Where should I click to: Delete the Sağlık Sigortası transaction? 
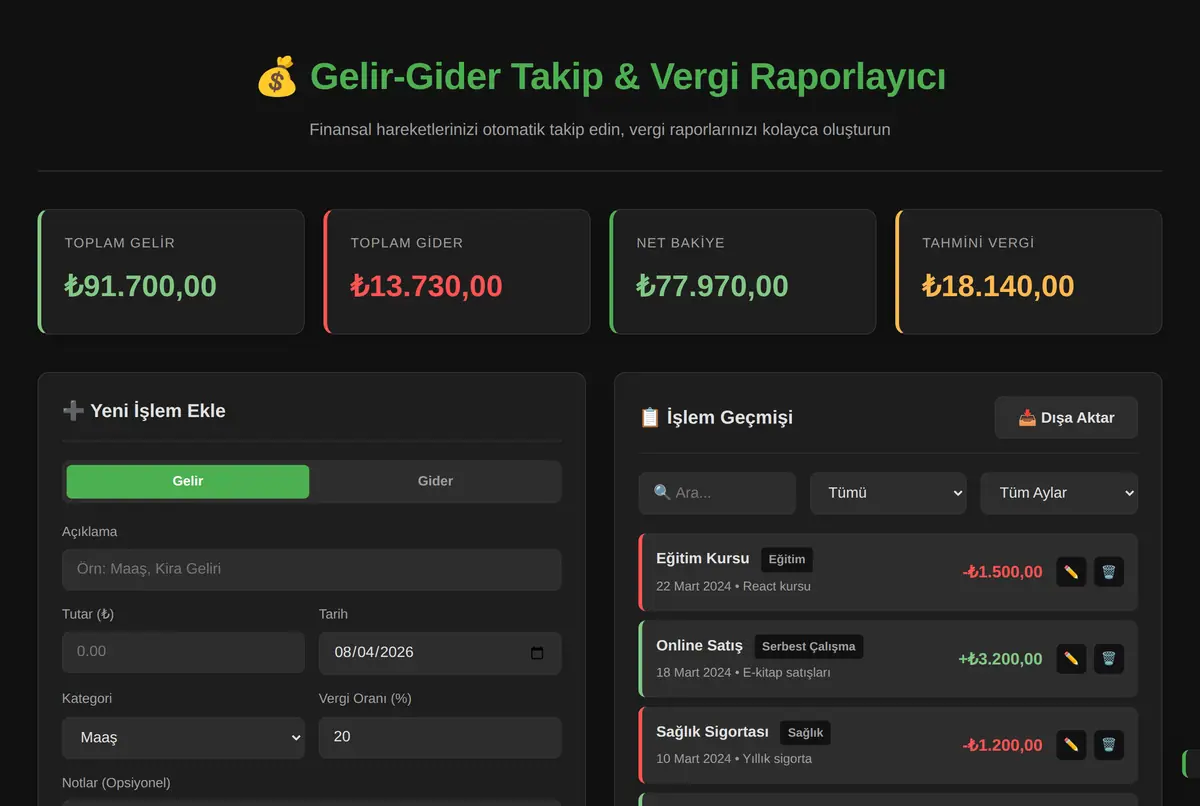1109,745
